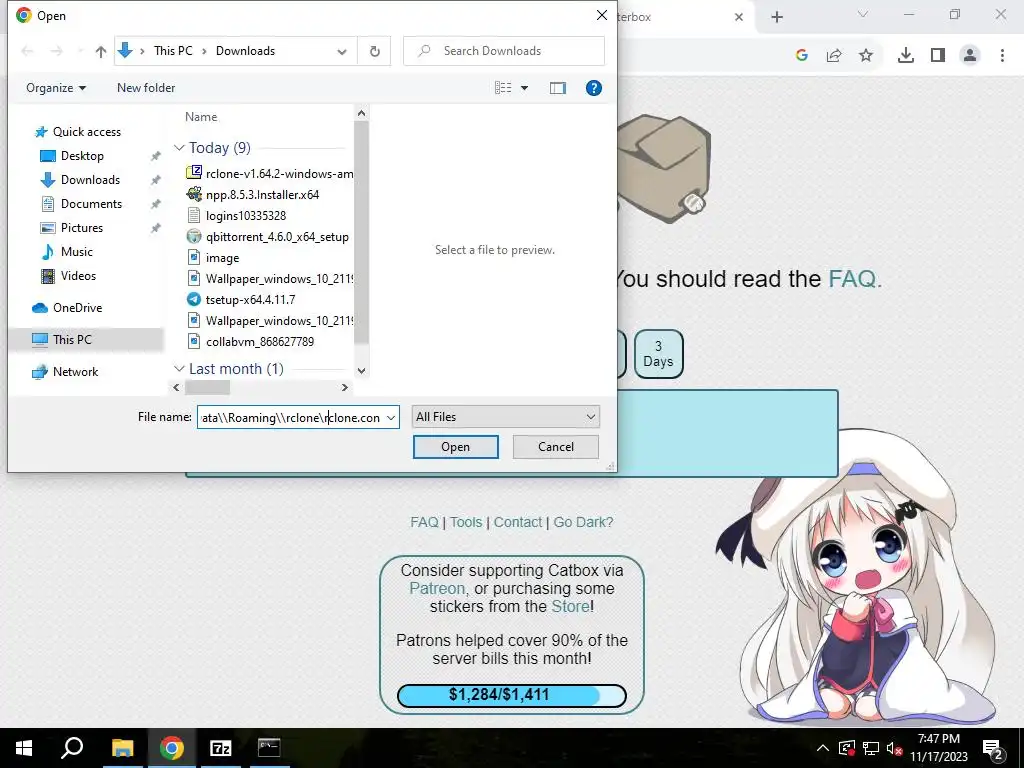Open Music in the navigation pane
This screenshot has width=1024, height=768.
pyautogui.click(x=76, y=252)
